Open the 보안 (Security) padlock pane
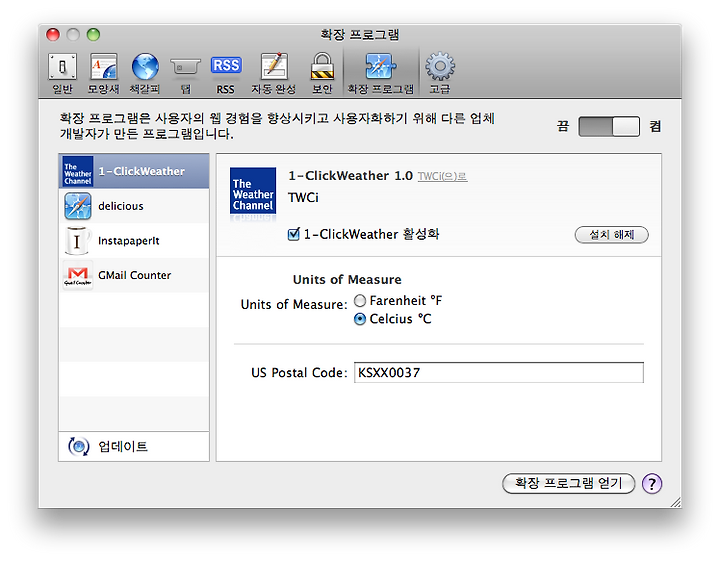The width and height of the screenshot is (720, 561). pyautogui.click(x=322, y=73)
